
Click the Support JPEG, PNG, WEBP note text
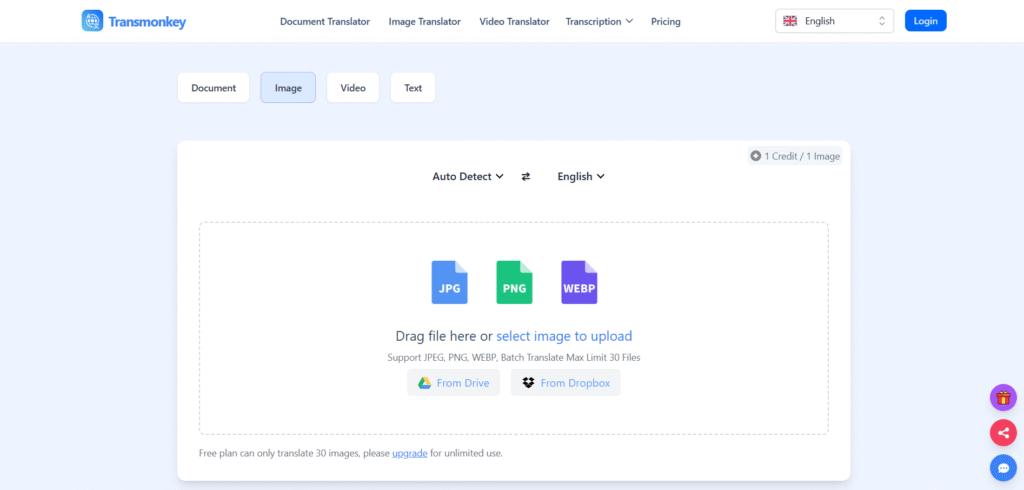[x=514, y=357]
